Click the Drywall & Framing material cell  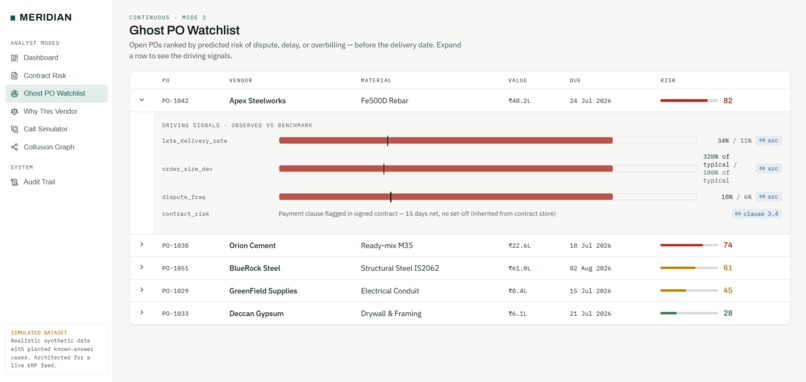391,313
